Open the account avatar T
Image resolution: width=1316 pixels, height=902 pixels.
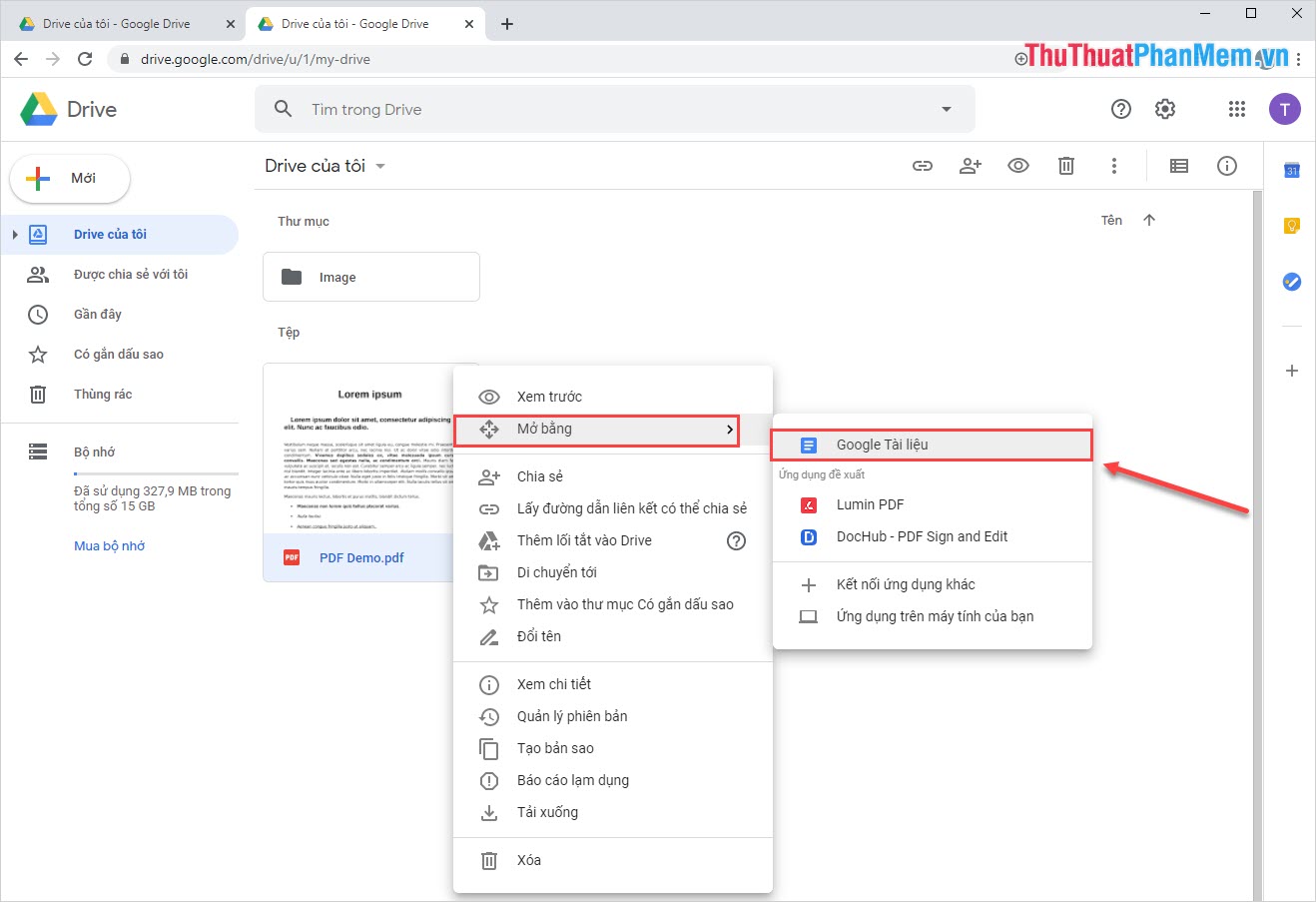click(1285, 109)
